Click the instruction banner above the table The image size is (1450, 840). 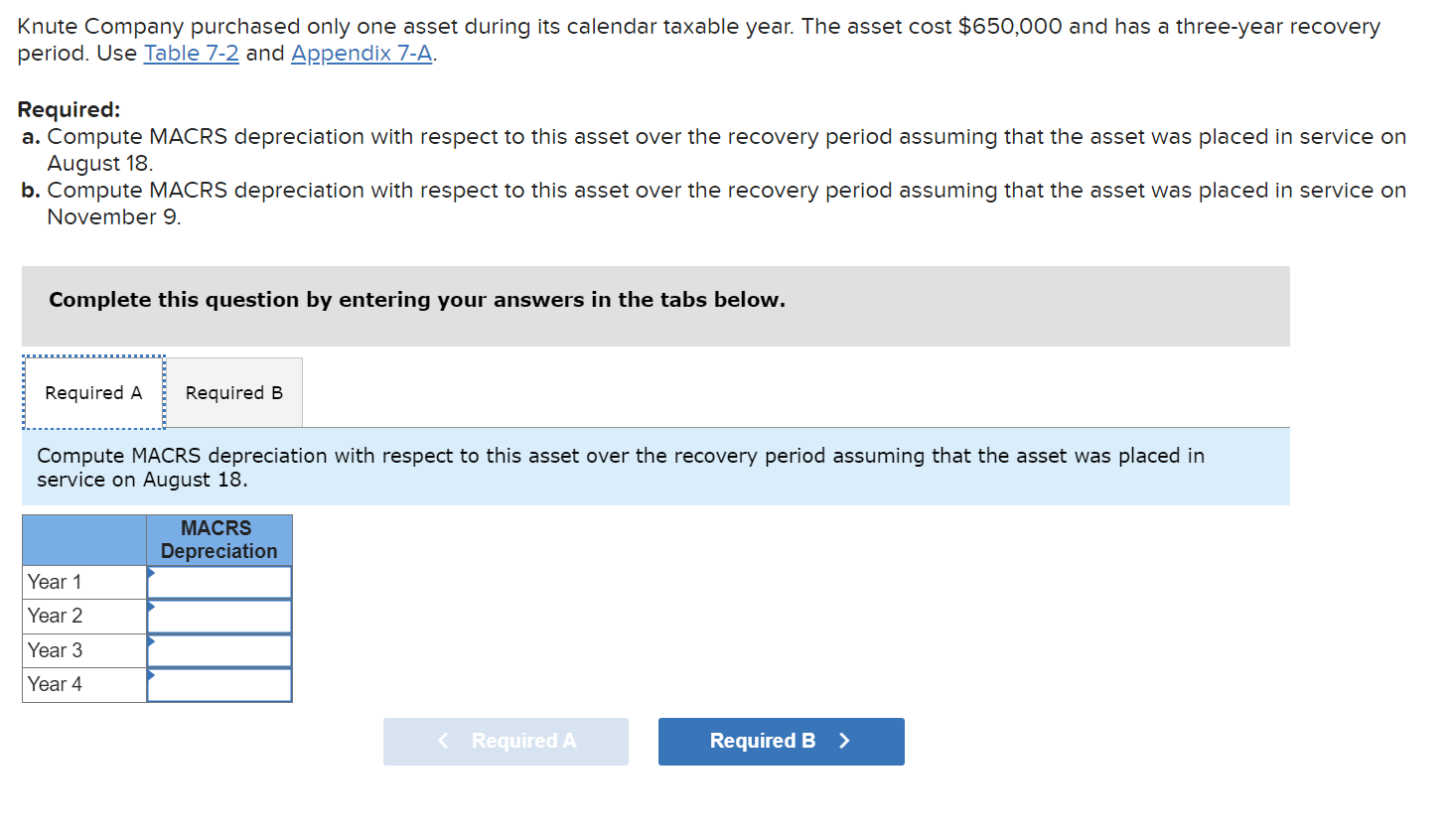(x=655, y=466)
